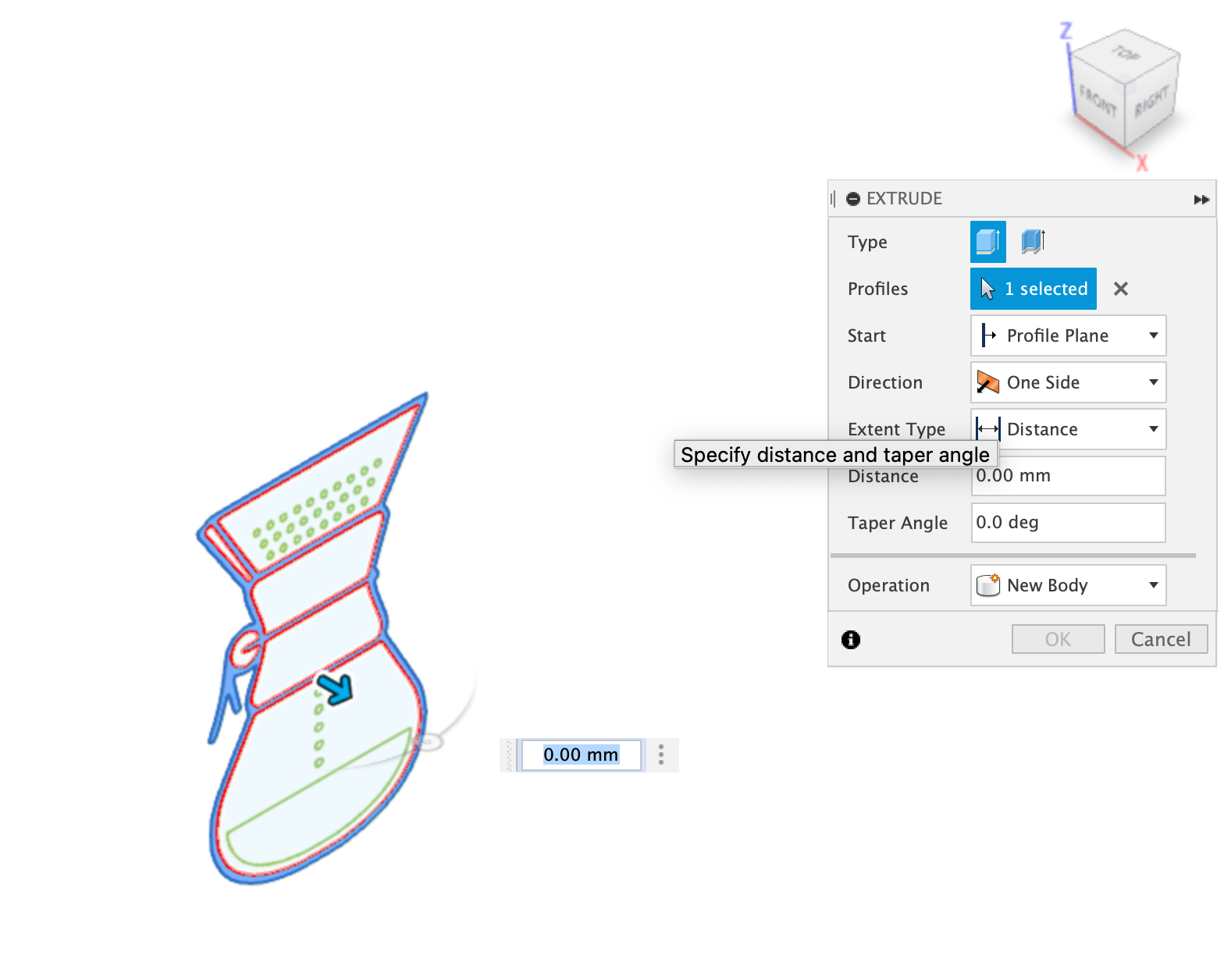Click the FRONT face of the ViewCube
Viewport: 1224px width, 980px height.
coord(1098,101)
